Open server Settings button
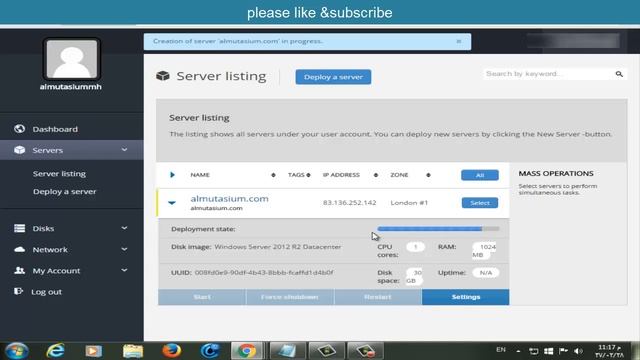Viewport: 640px width, 360px height. point(466,297)
